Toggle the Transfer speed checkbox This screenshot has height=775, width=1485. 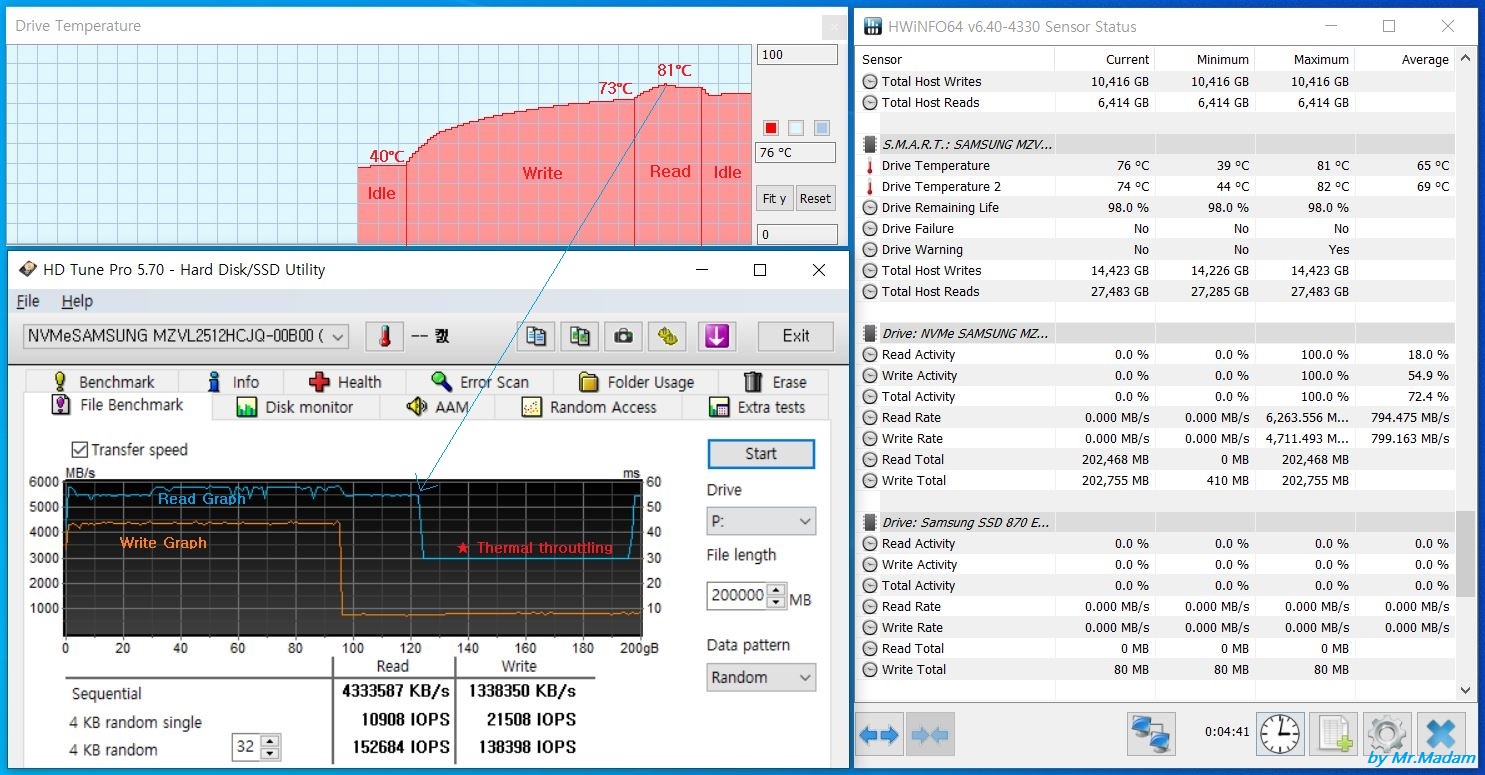(79, 450)
